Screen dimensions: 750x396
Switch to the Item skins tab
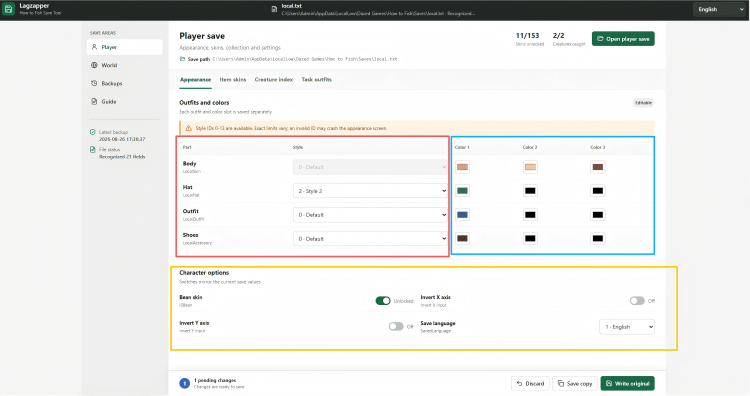[233, 79]
